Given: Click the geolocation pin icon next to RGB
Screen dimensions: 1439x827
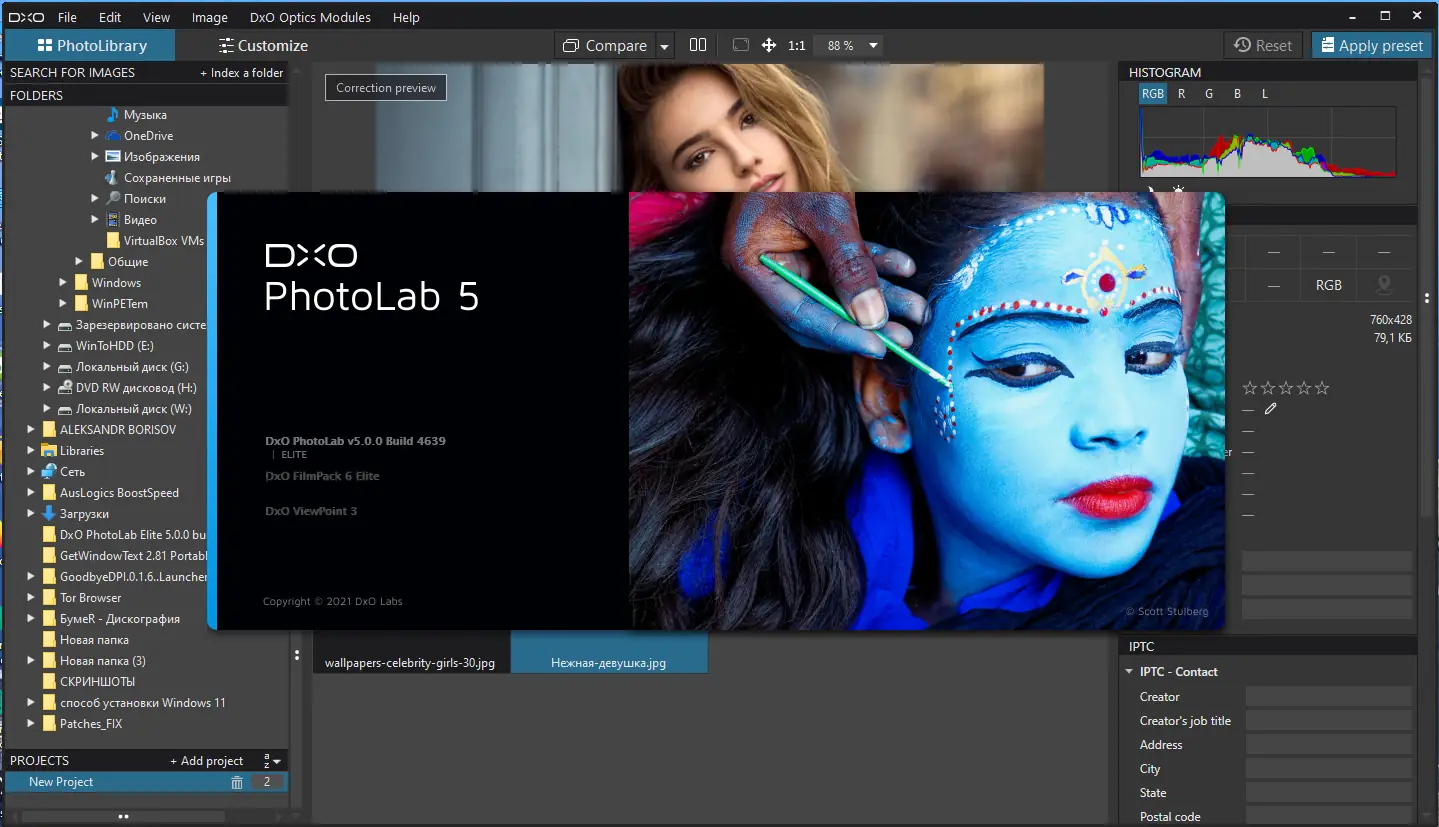Looking at the screenshot, I should pyautogui.click(x=1385, y=285).
